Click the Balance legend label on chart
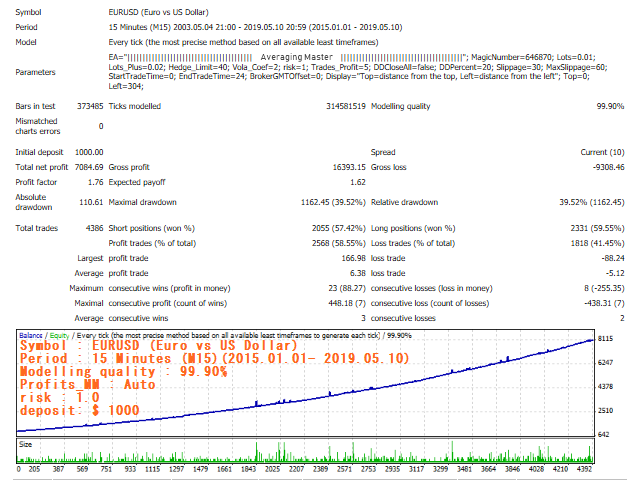 point(31,336)
